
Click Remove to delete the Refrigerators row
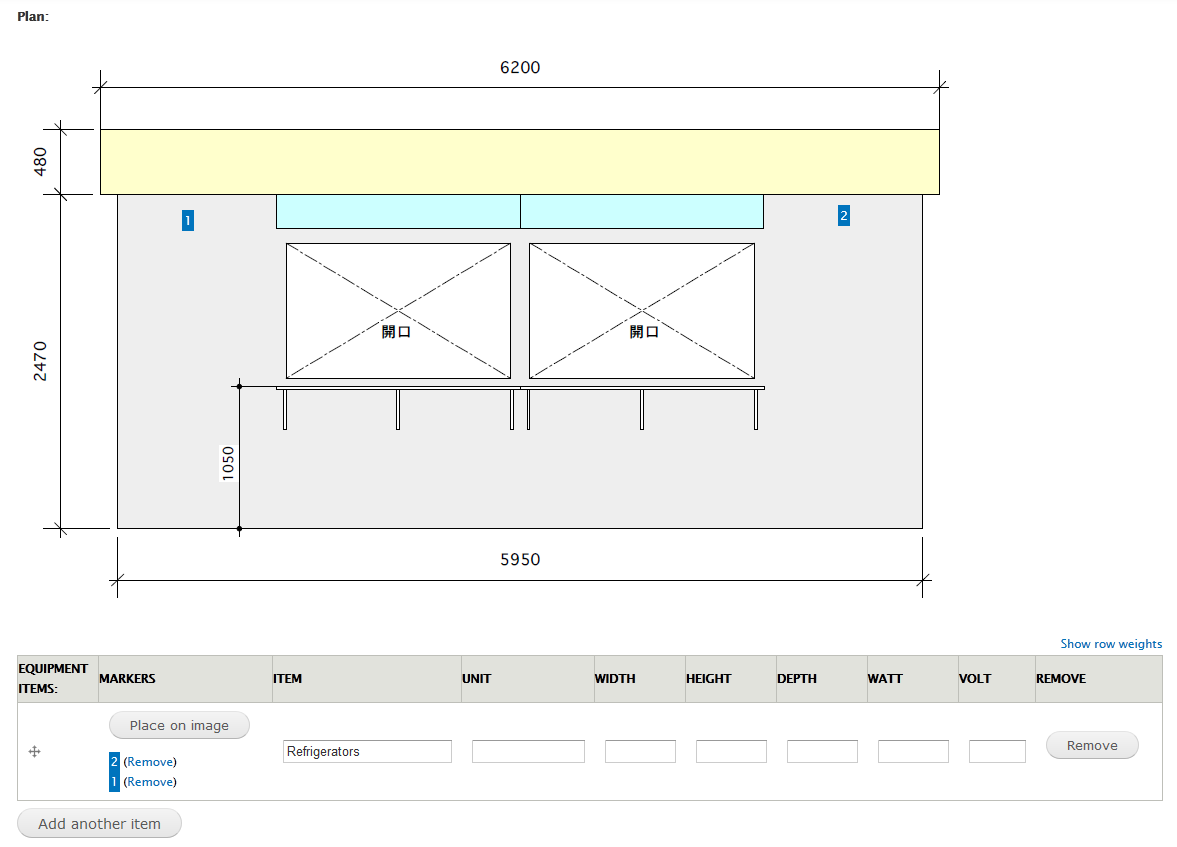pos(1091,745)
